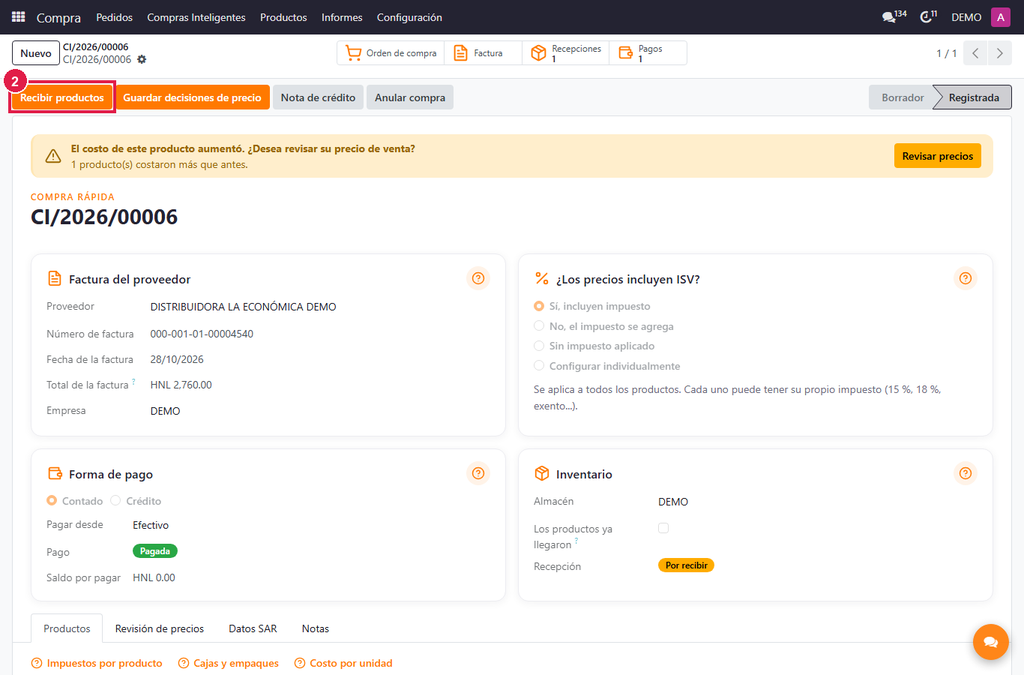Click invoice date 28/10/2026
This screenshot has height=675, width=1024.
click(177, 359)
